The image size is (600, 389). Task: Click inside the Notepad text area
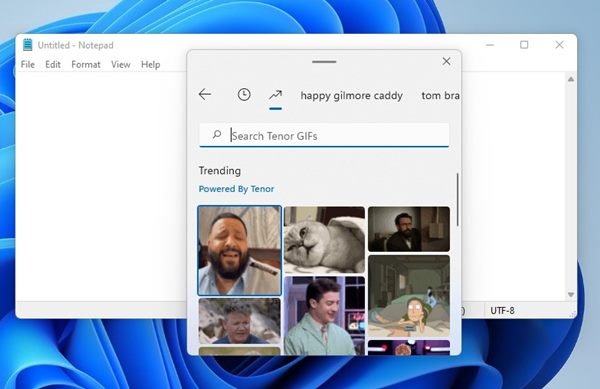101,186
